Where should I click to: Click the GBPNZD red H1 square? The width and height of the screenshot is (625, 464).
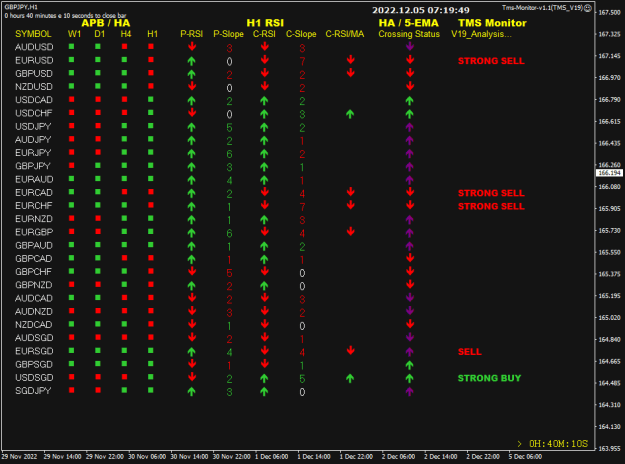[151, 285]
